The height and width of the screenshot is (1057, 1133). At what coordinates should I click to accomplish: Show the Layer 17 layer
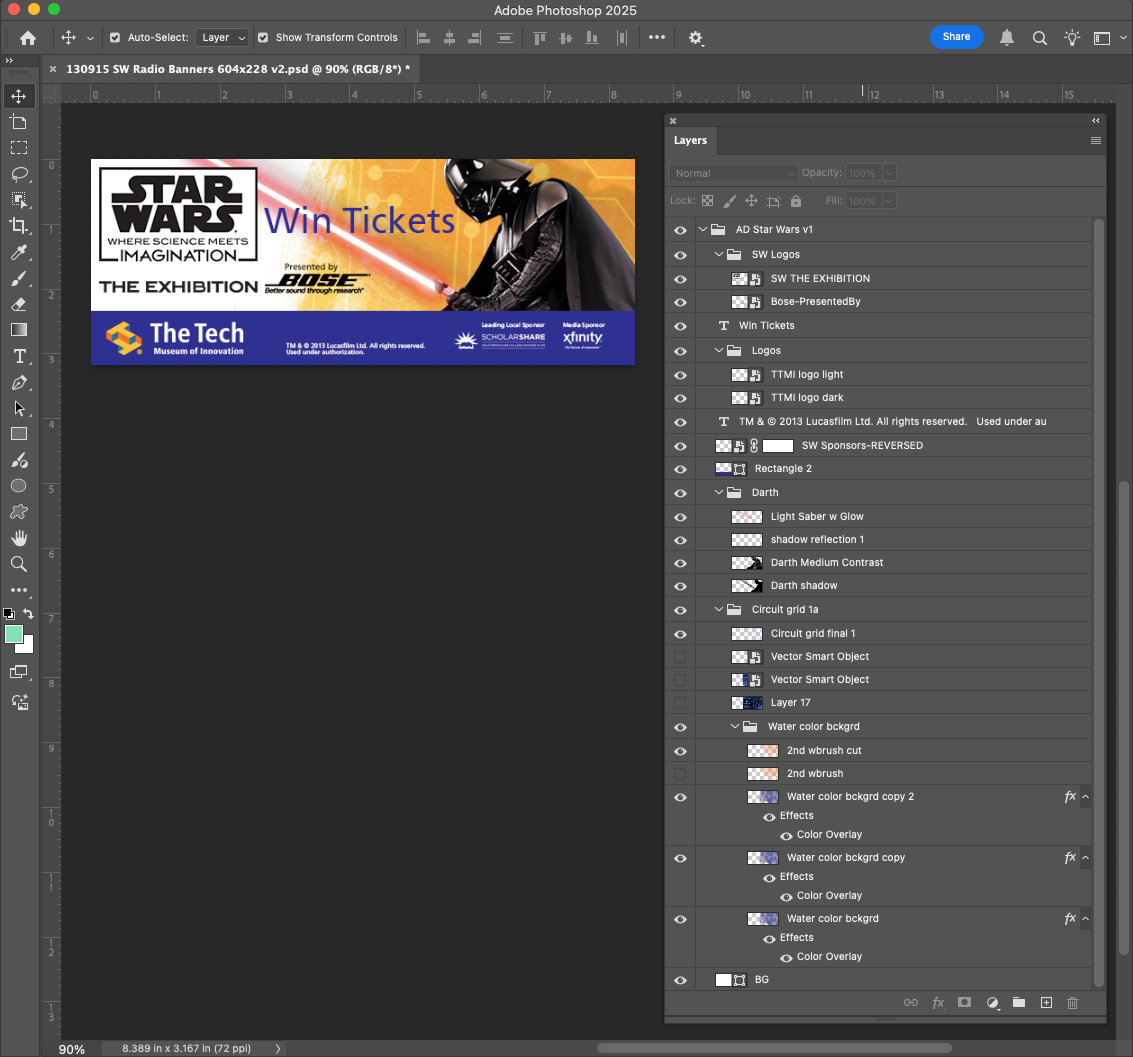click(680, 703)
